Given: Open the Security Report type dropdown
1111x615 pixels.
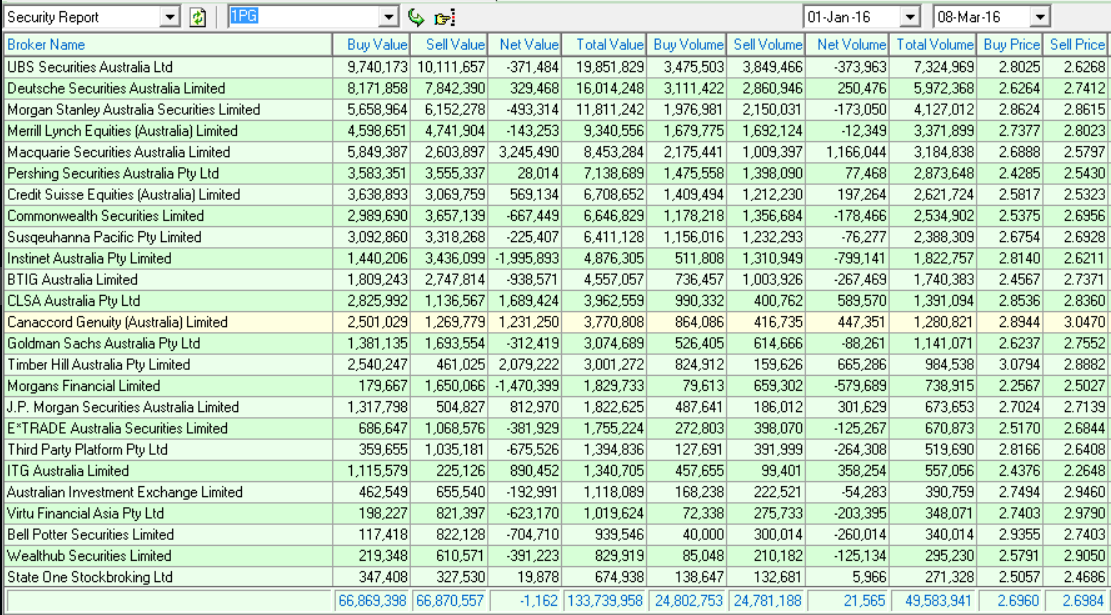Looking at the screenshot, I should coord(170,18).
